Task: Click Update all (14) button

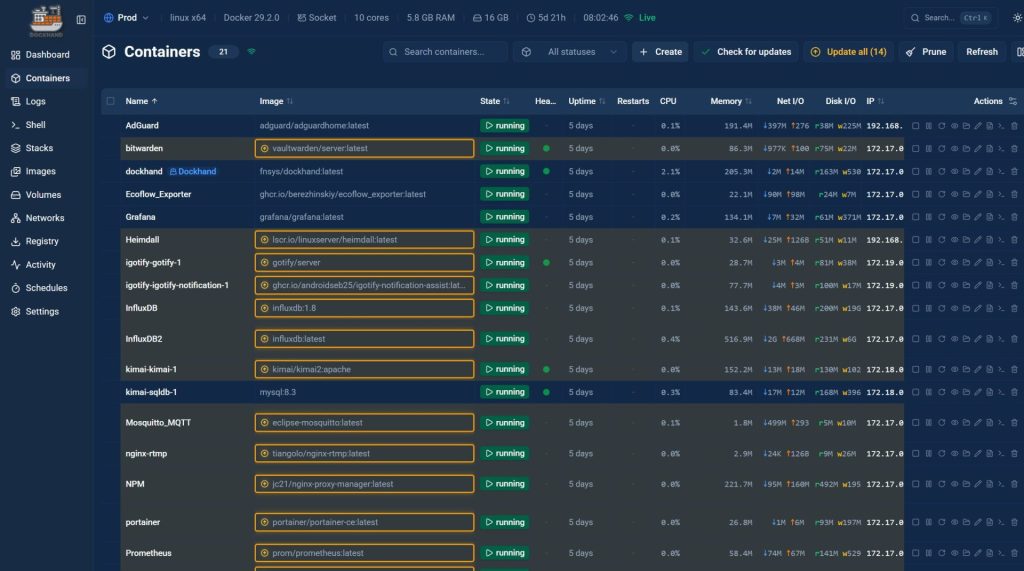Action: (x=848, y=52)
